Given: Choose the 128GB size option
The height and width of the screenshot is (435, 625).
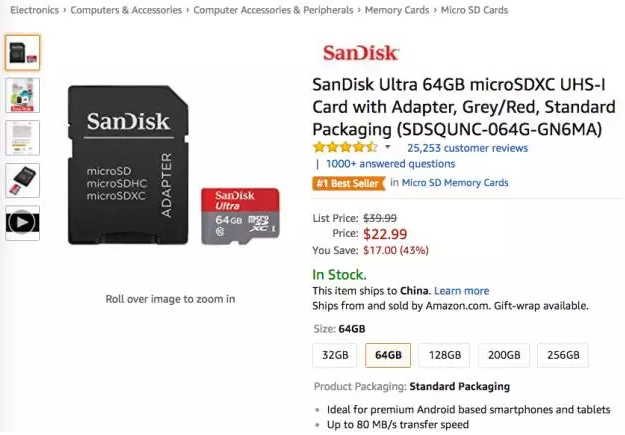Looking at the screenshot, I should point(445,355).
